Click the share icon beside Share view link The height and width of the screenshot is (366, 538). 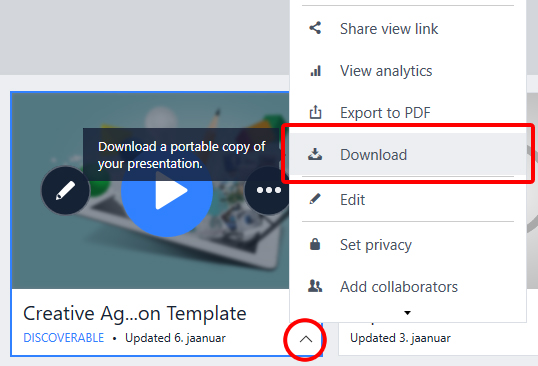(x=315, y=28)
